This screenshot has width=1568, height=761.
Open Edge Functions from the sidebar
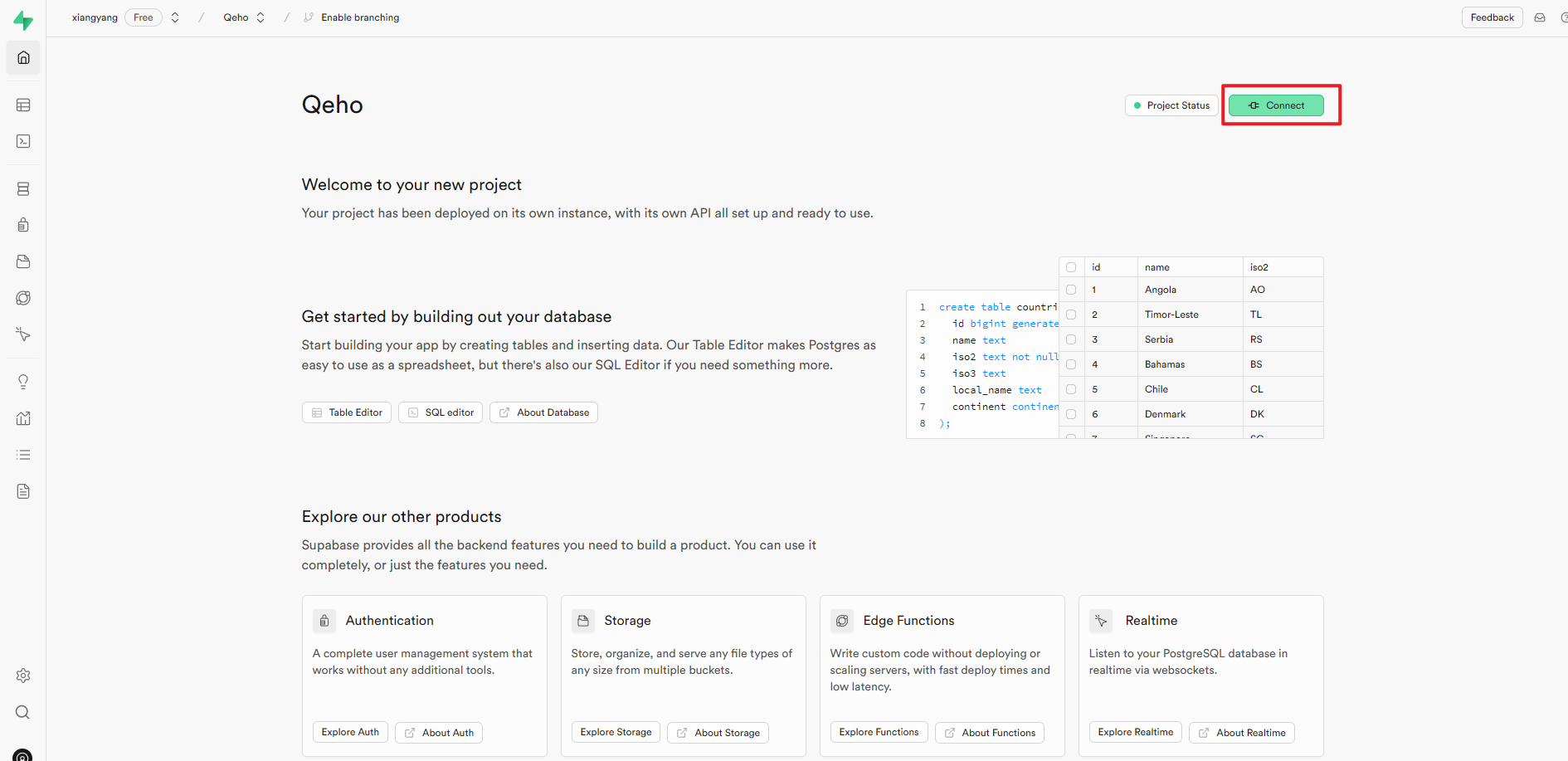(23, 298)
